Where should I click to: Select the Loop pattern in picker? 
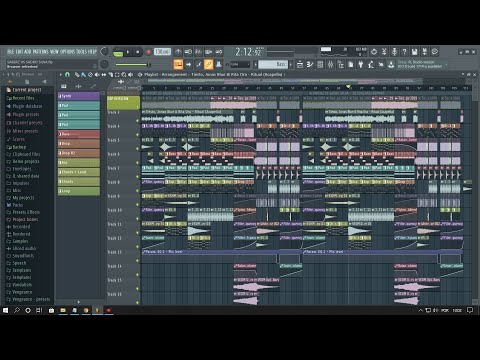coord(79,191)
